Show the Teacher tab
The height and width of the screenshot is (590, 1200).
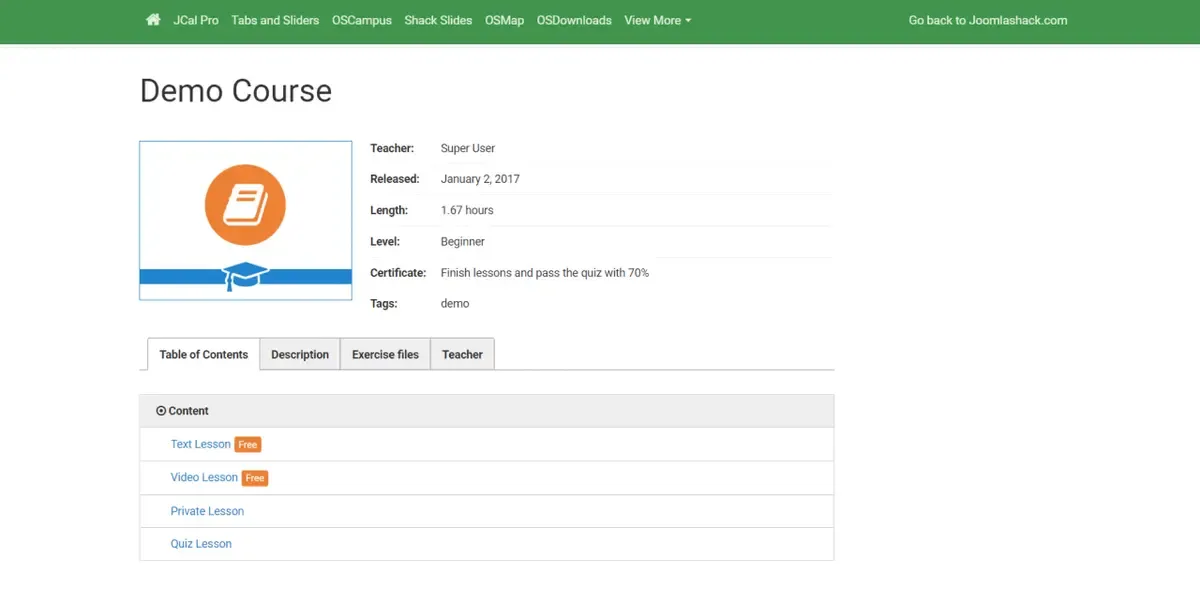462,354
